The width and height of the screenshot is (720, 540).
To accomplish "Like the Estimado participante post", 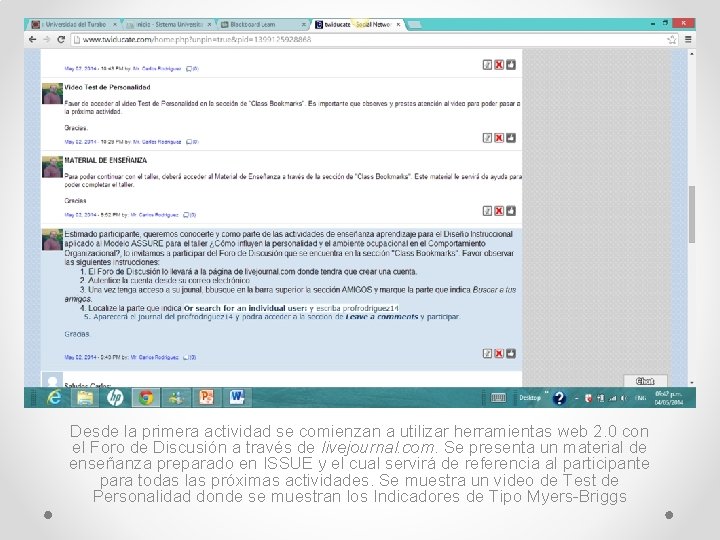I will click(511, 354).
